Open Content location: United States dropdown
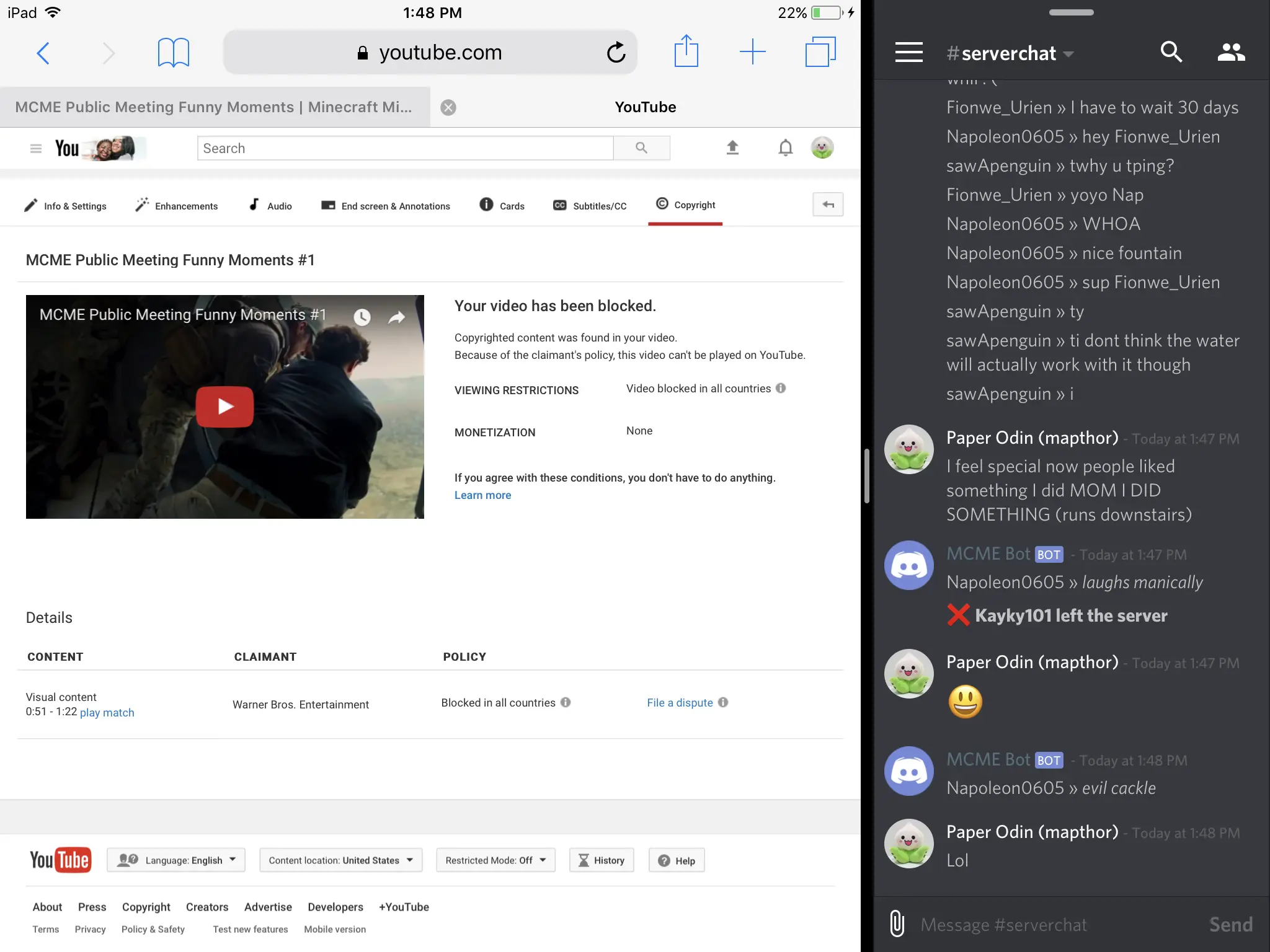Viewport: 1270px width, 952px height. click(341, 860)
